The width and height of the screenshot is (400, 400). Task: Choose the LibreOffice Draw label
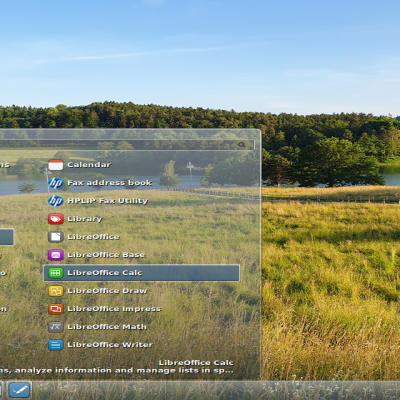pyautogui.click(x=107, y=291)
